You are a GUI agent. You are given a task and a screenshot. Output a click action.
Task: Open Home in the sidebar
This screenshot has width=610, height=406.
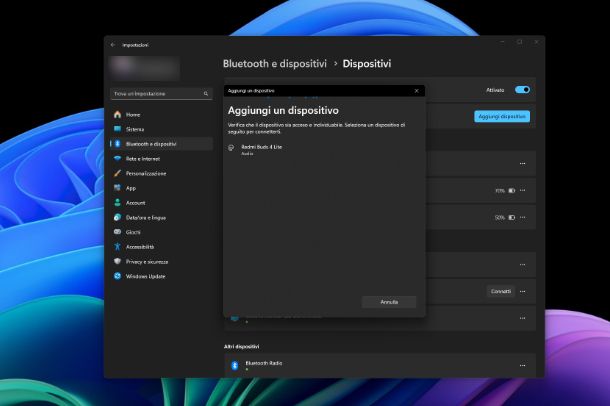(x=133, y=115)
